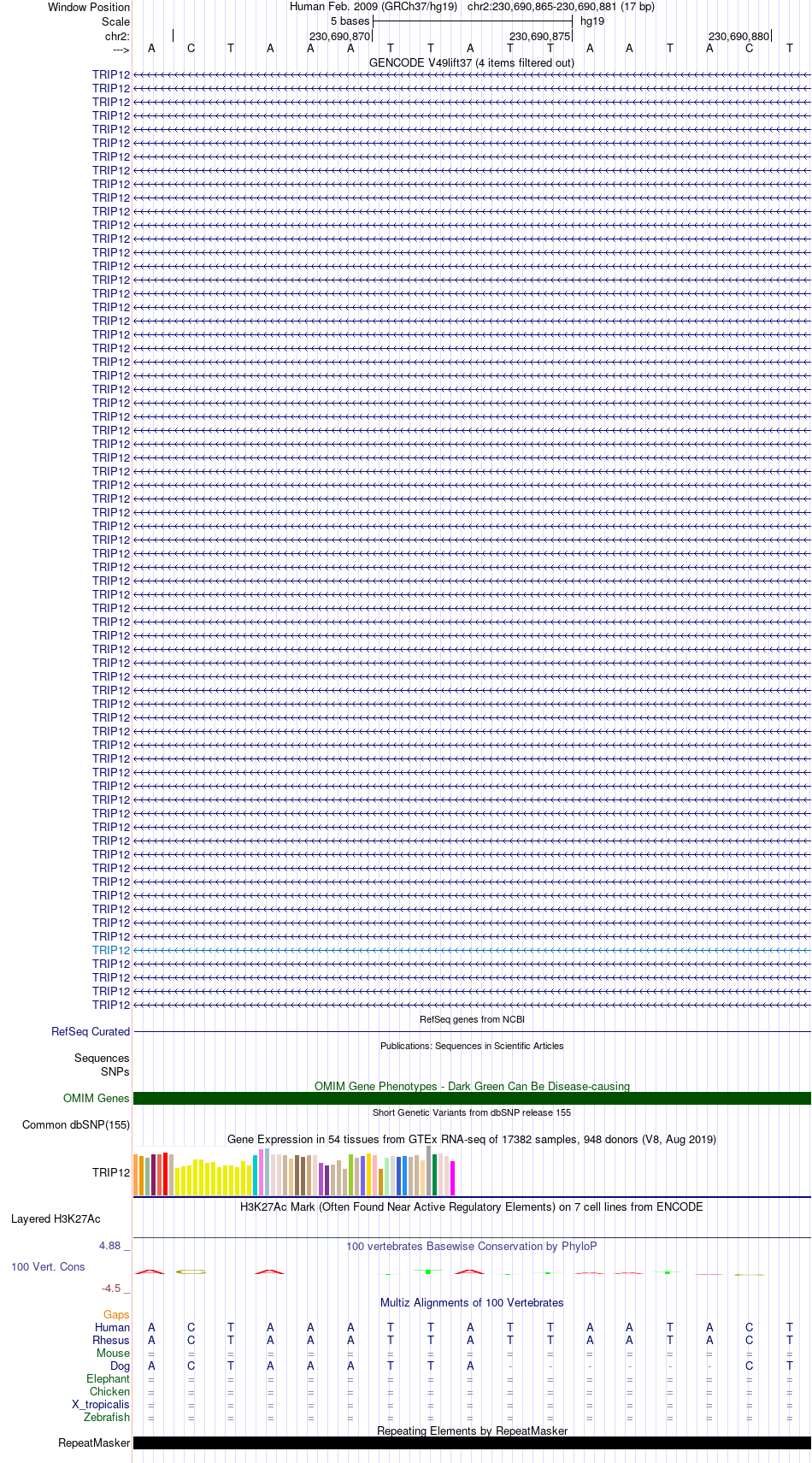This screenshot has height=1463, width=812.
Task: Click the Gaps label in Multiz track
Action: click(116, 1315)
